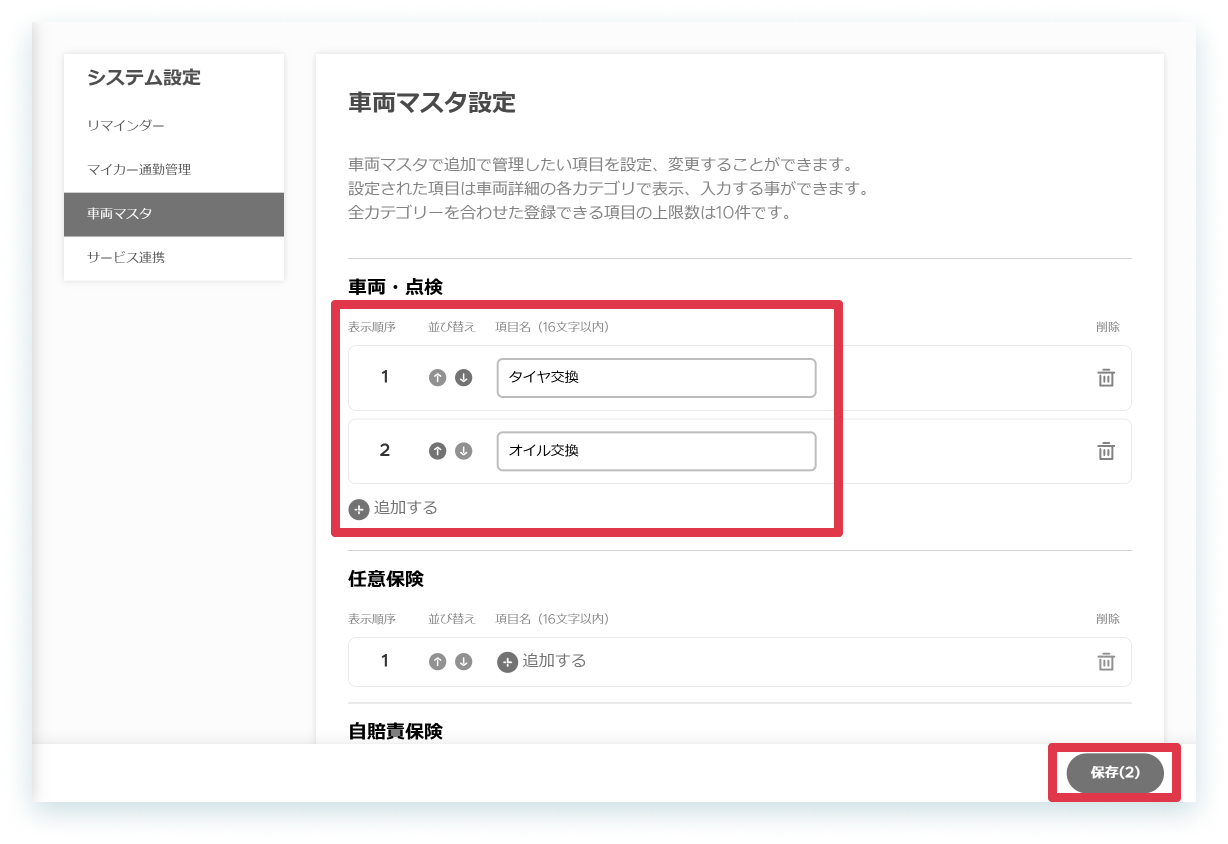Delete the オイル交換 item via trash icon
The height and width of the screenshot is (844, 1228).
click(1106, 451)
